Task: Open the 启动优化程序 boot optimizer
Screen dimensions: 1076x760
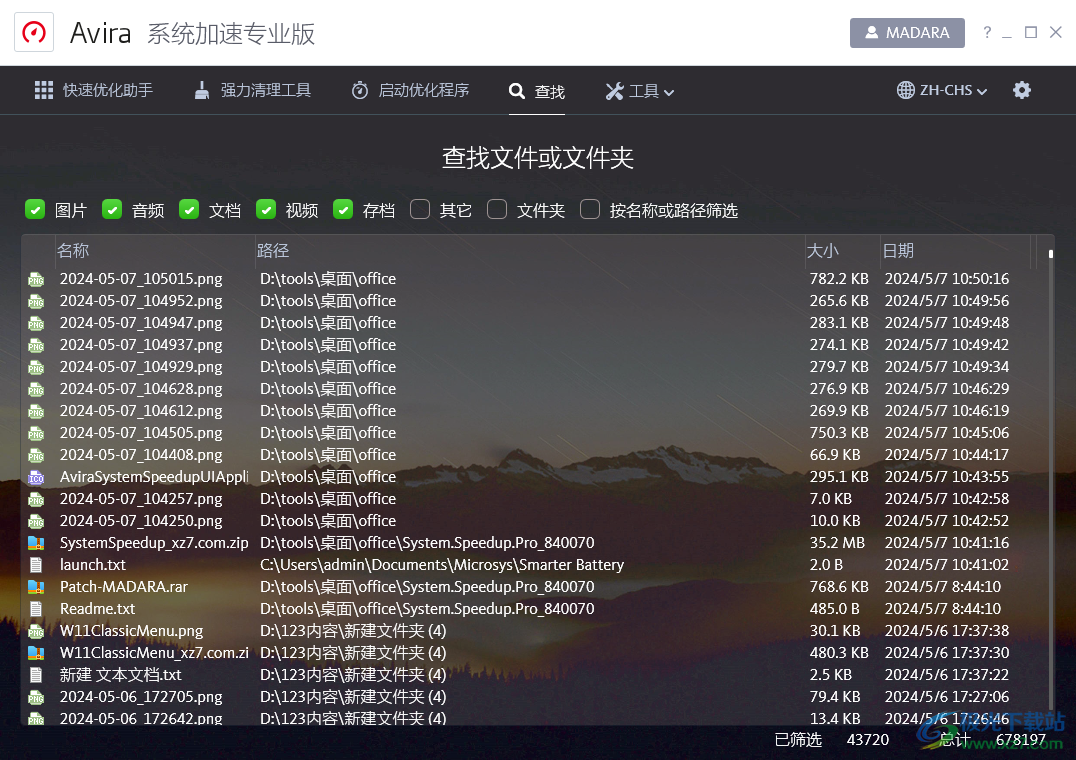Action: point(410,90)
